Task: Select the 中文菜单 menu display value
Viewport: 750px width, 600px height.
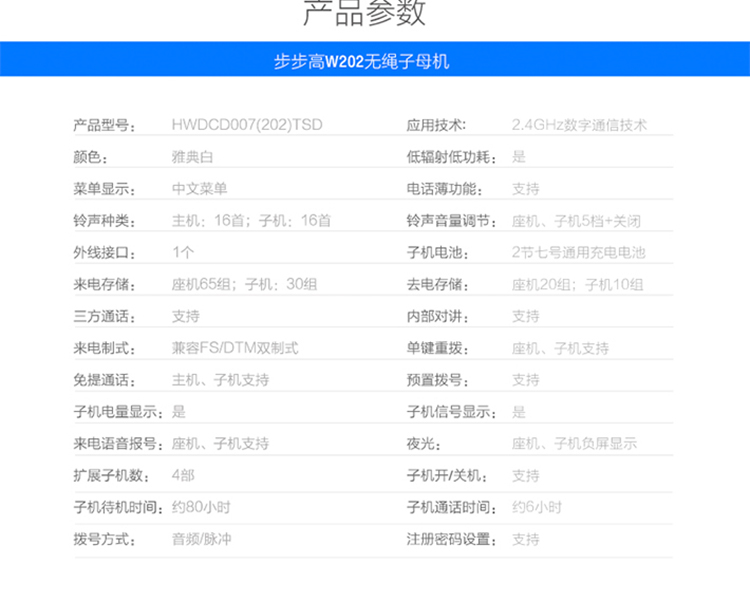Action: [x=199, y=189]
